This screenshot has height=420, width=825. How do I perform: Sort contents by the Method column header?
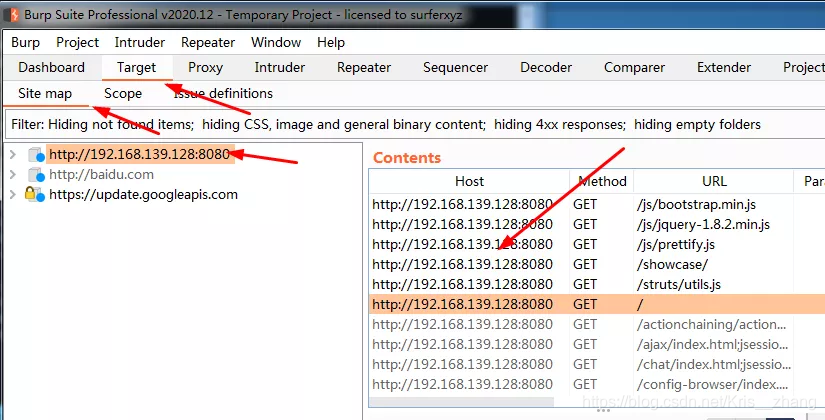602,182
